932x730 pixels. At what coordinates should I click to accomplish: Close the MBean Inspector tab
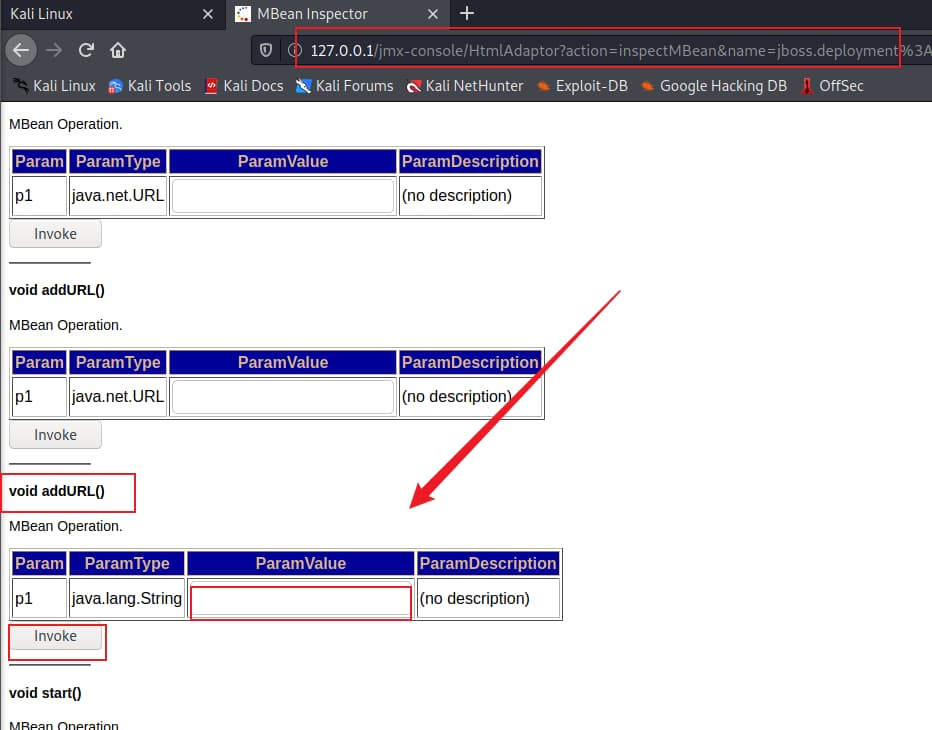click(x=433, y=14)
